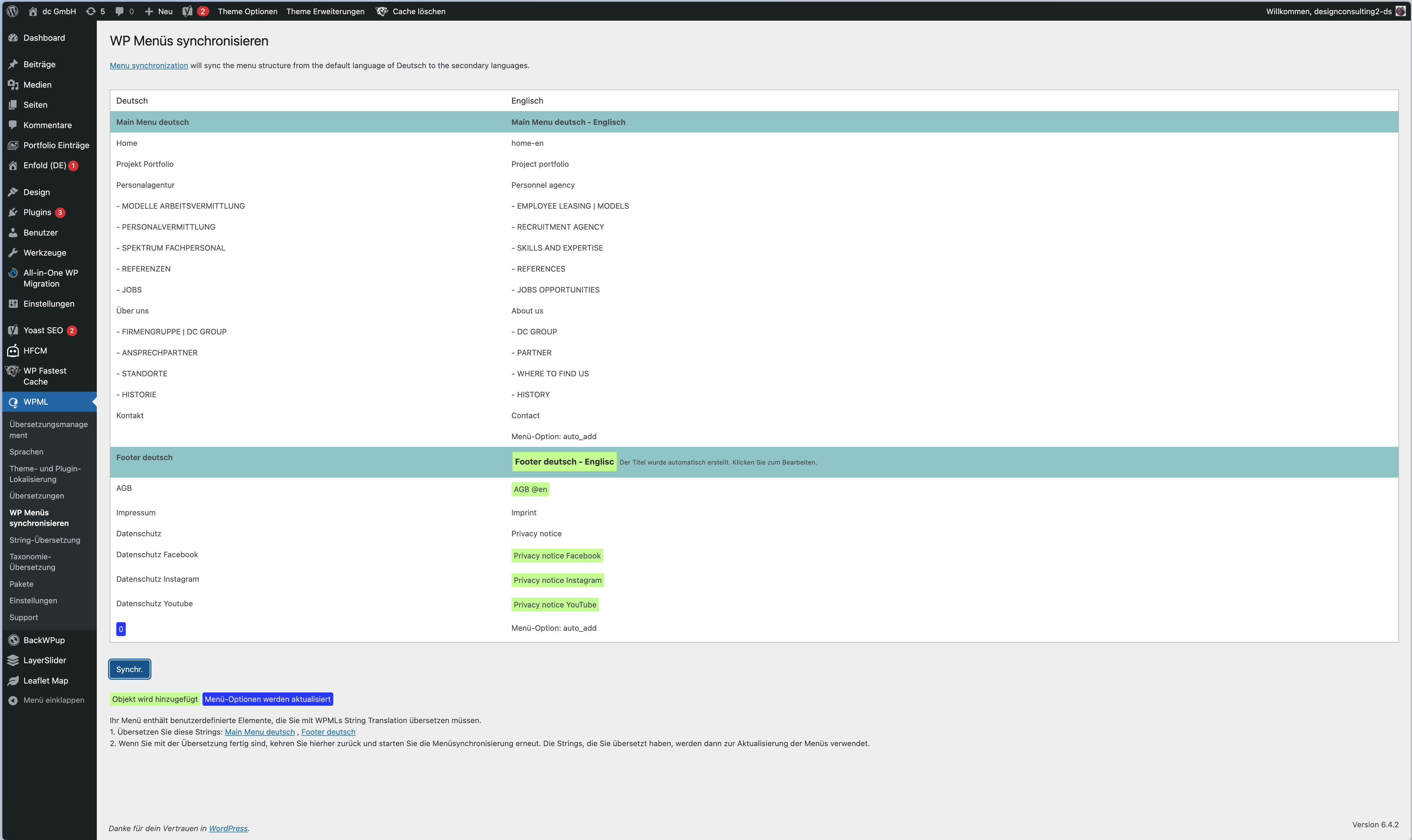
Task: Click the WP Fastest Cache sidebar icon
Action: pyautogui.click(x=13, y=371)
